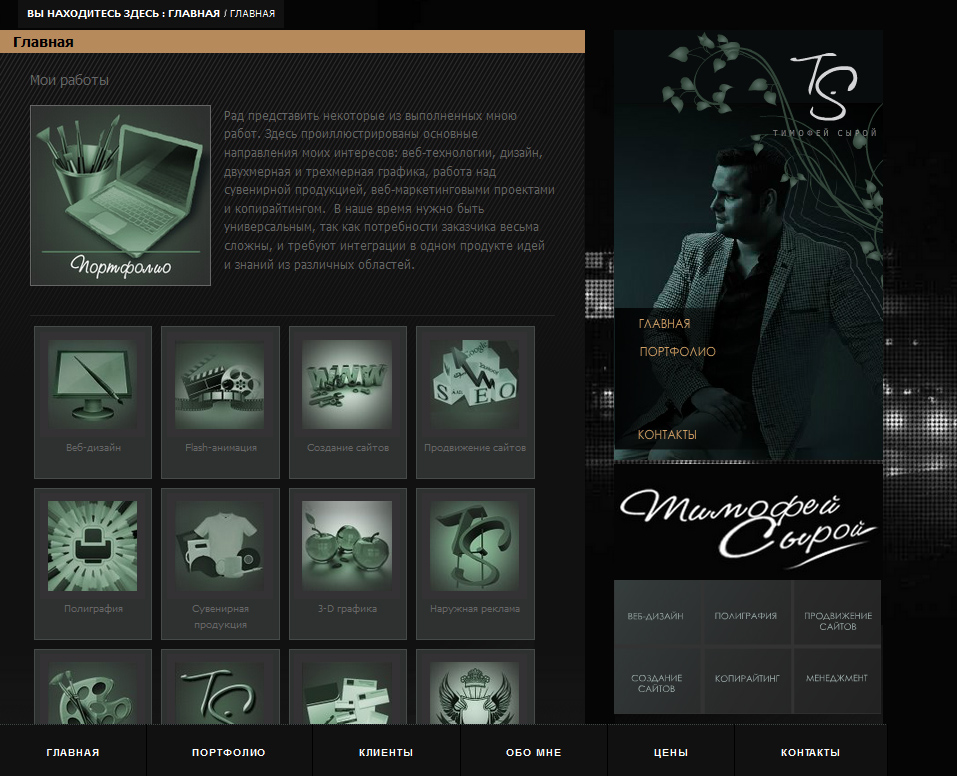Image resolution: width=957 pixels, height=776 pixels.
Task: Open КОНТАКТЫ in the bottom navigation bar
Action: tap(811, 752)
